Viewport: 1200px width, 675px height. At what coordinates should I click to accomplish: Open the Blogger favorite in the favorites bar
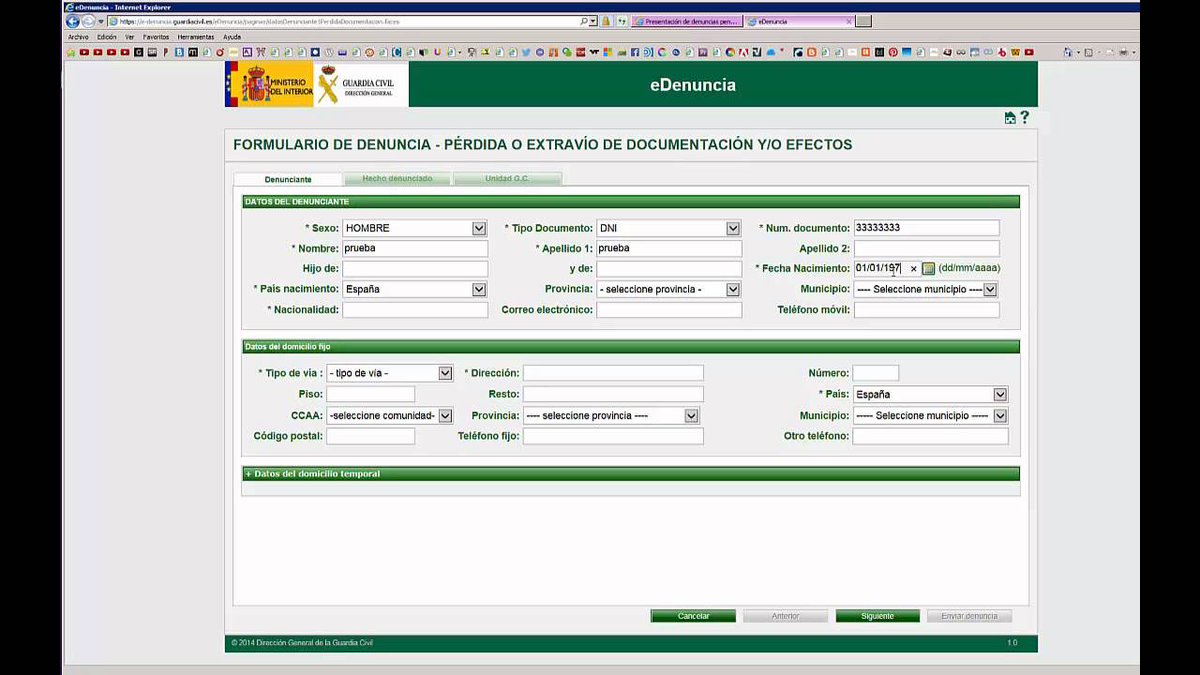click(x=811, y=52)
